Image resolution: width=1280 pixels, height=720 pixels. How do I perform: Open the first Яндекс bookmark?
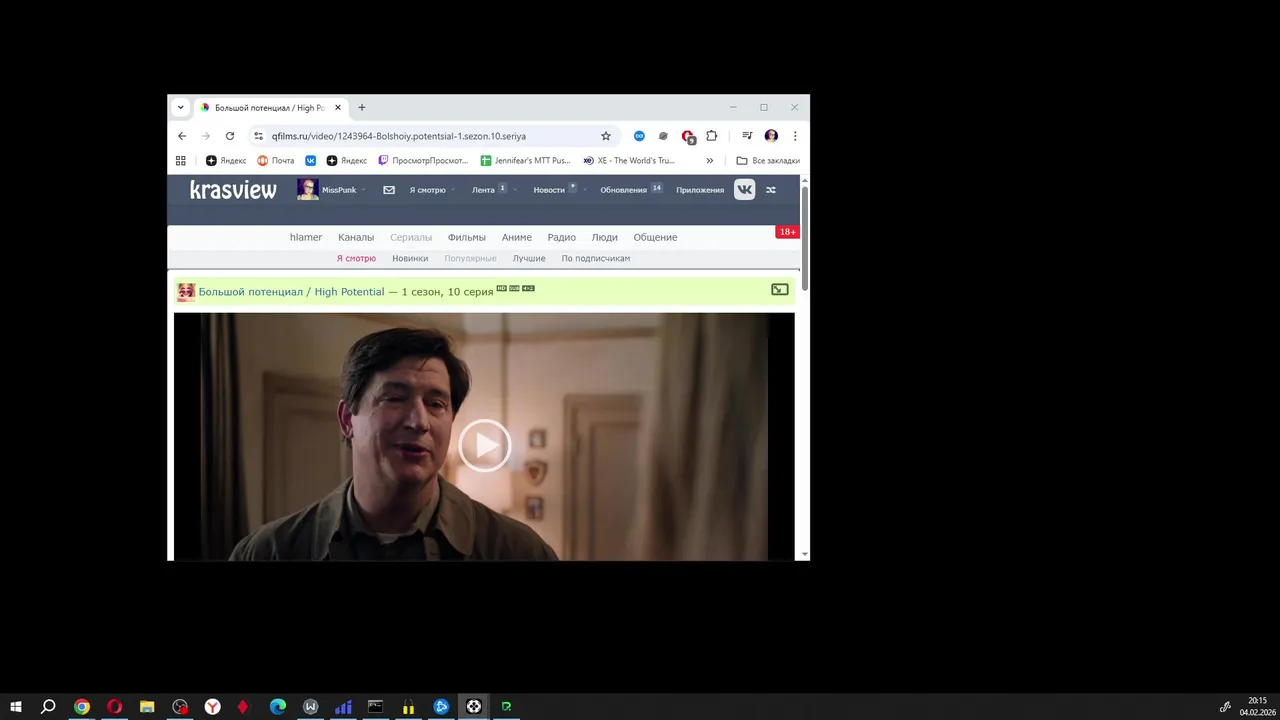[226, 160]
